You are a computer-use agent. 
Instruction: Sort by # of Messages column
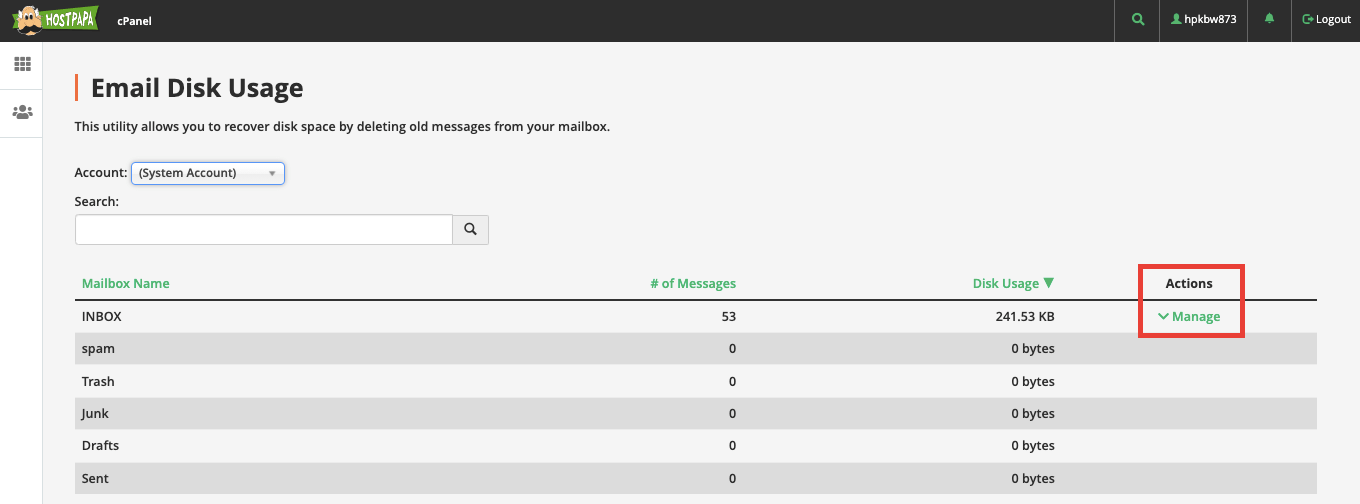click(x=693, y=283)
